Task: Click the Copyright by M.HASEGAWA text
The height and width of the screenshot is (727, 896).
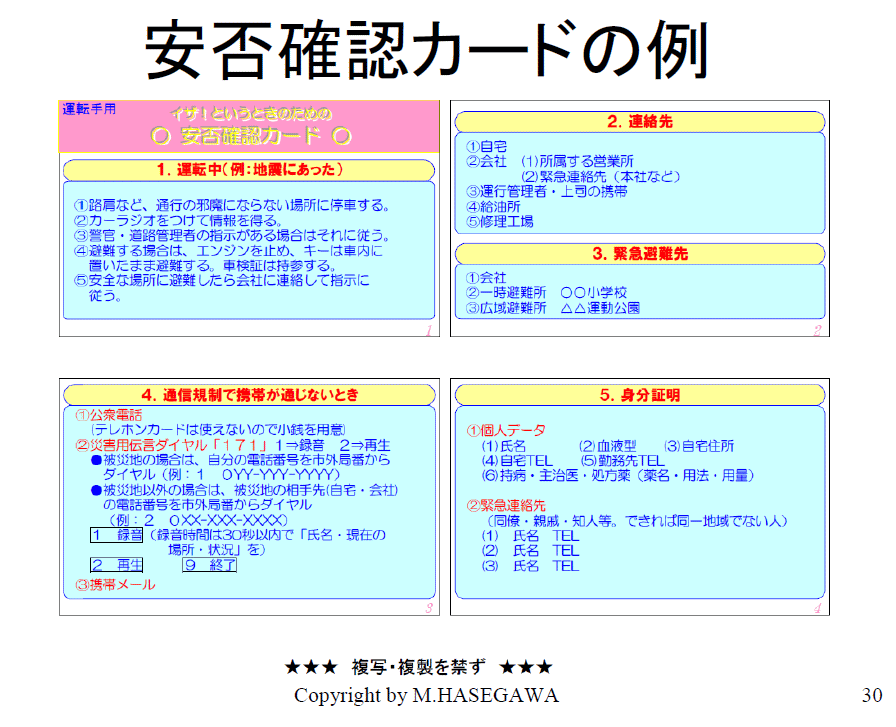Action: pos(426,695)
